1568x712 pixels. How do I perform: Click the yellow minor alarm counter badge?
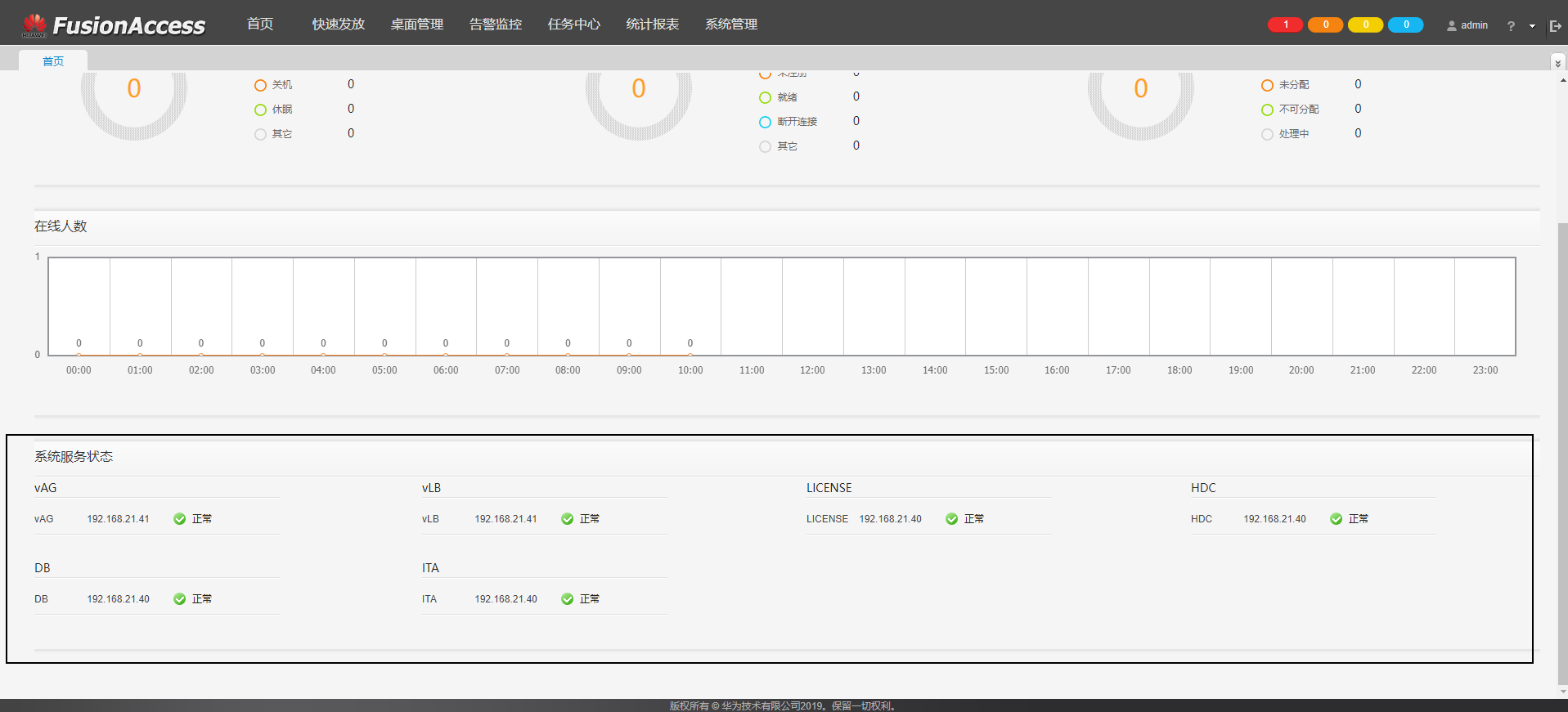[x=1365, y=25]
